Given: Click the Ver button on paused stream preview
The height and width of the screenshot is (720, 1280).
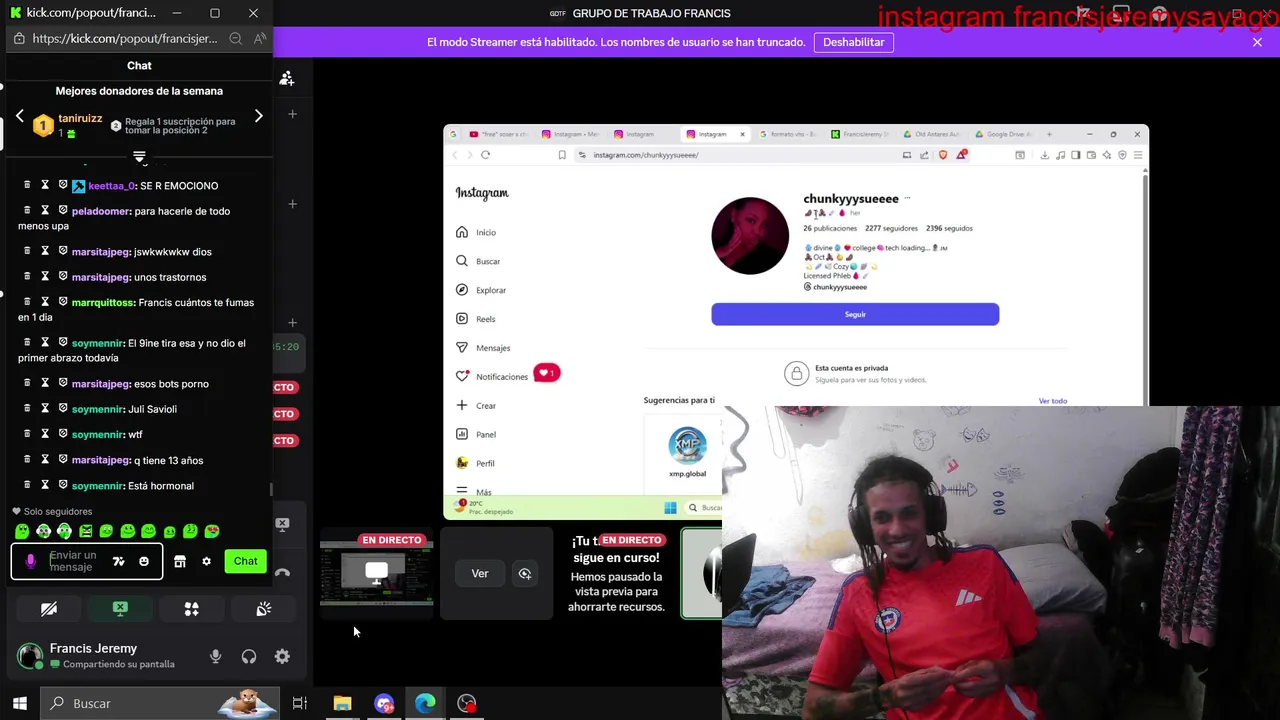Looking at the screenshot, I should [x=480, y=574].
